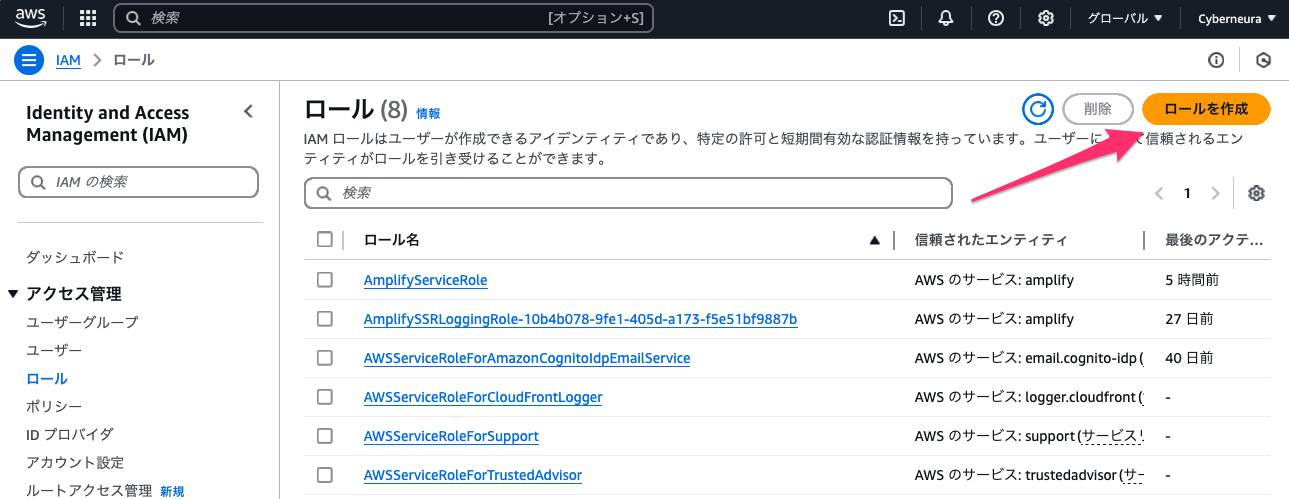Focus the IAM の検索 sidebar field

click(x=138, y=182)
